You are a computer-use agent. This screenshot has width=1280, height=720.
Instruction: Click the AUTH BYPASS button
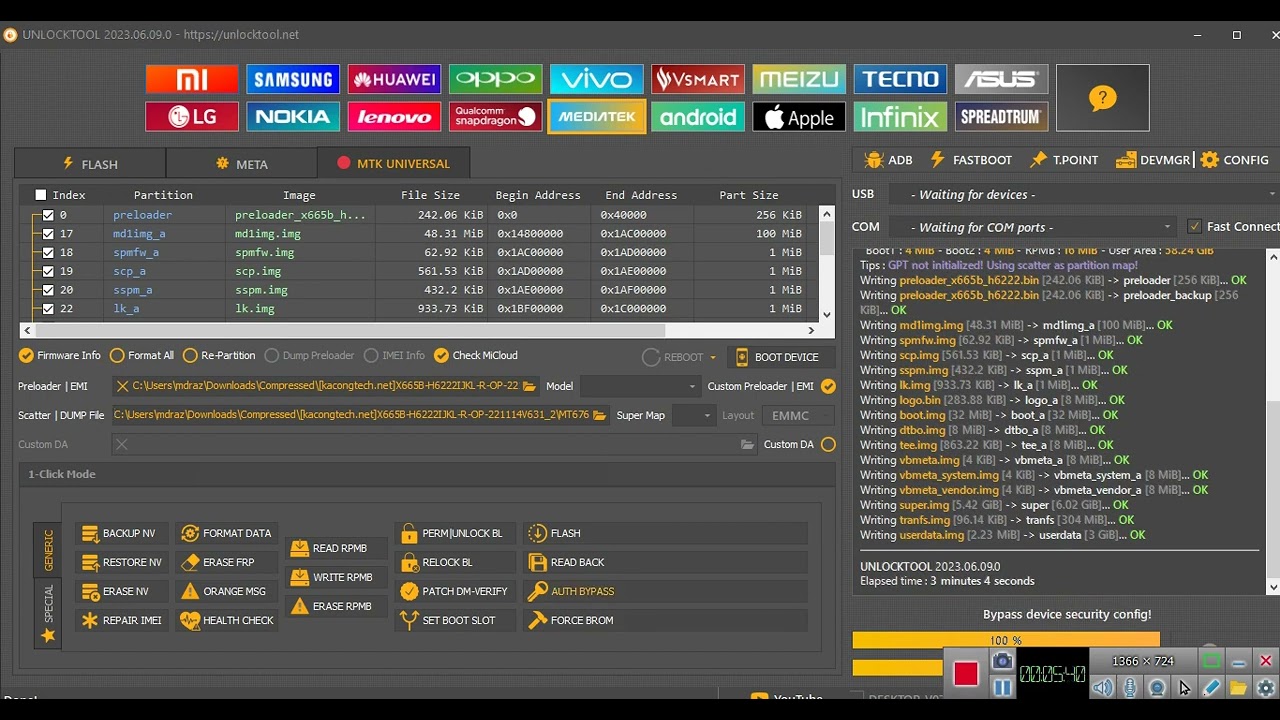pyautogui.click(x=665, y=591)
